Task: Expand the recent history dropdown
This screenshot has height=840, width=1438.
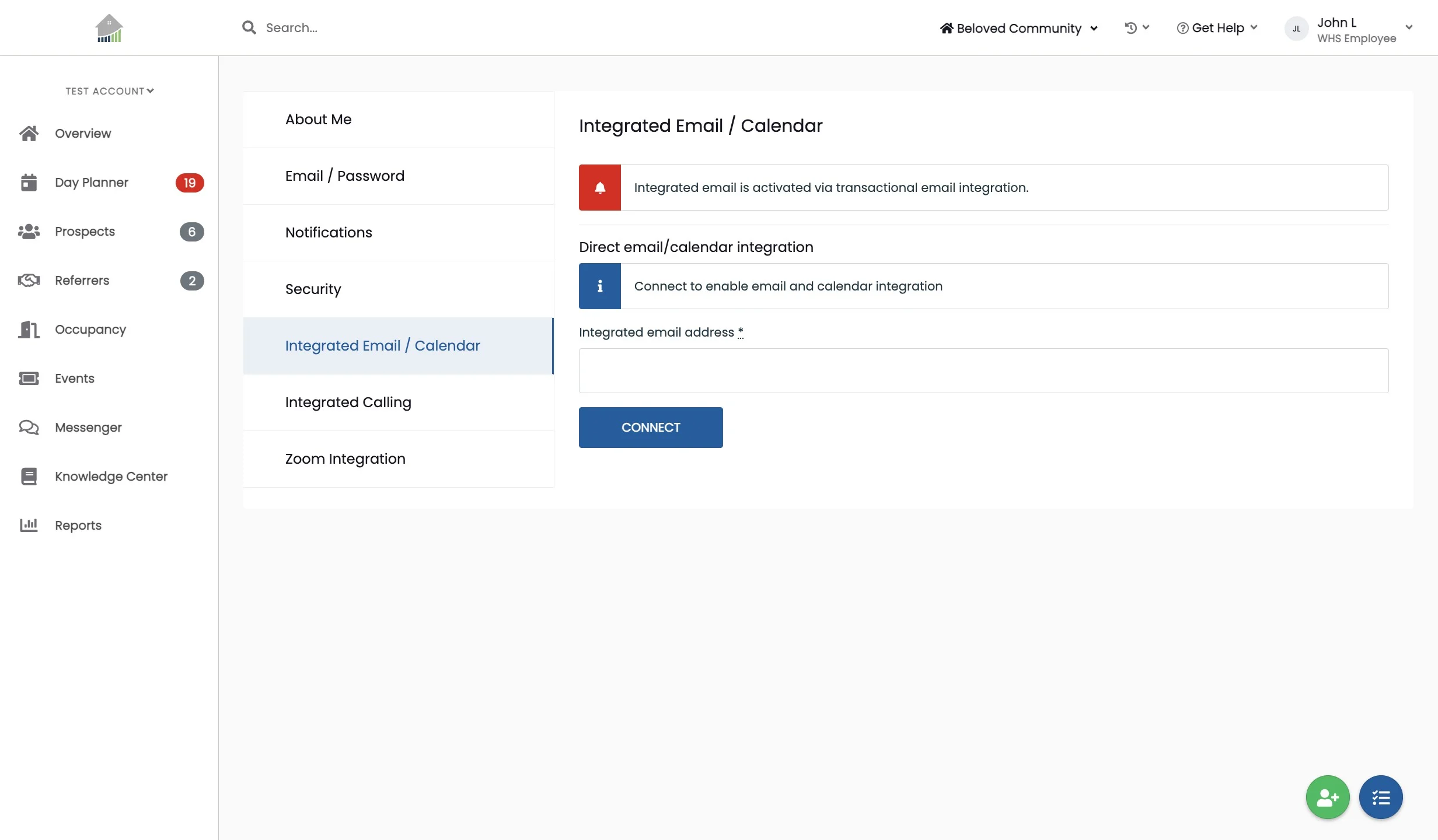Action: [x=1136, y=27]
